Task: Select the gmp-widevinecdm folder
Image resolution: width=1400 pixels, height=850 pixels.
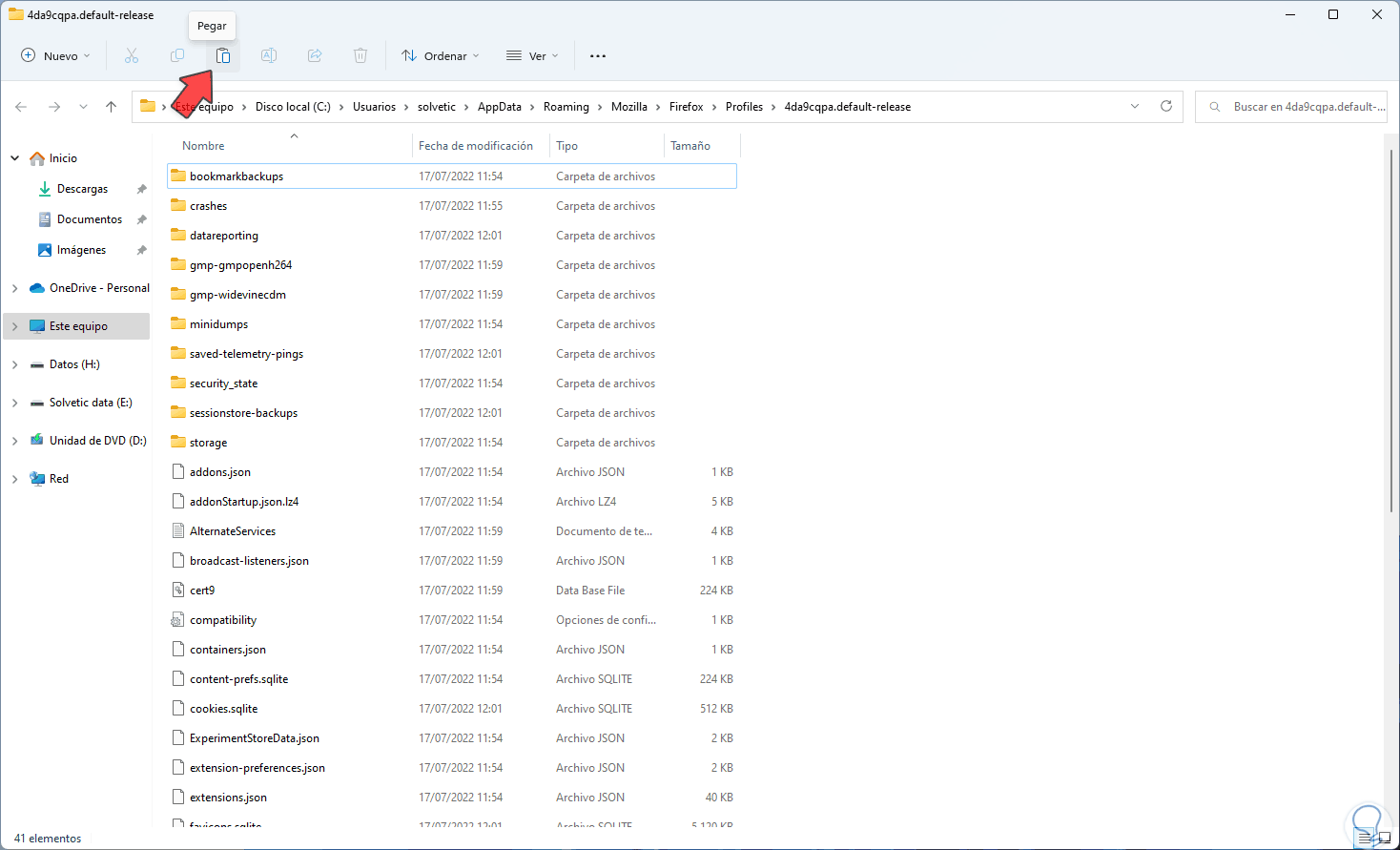Action: (452, 294)
